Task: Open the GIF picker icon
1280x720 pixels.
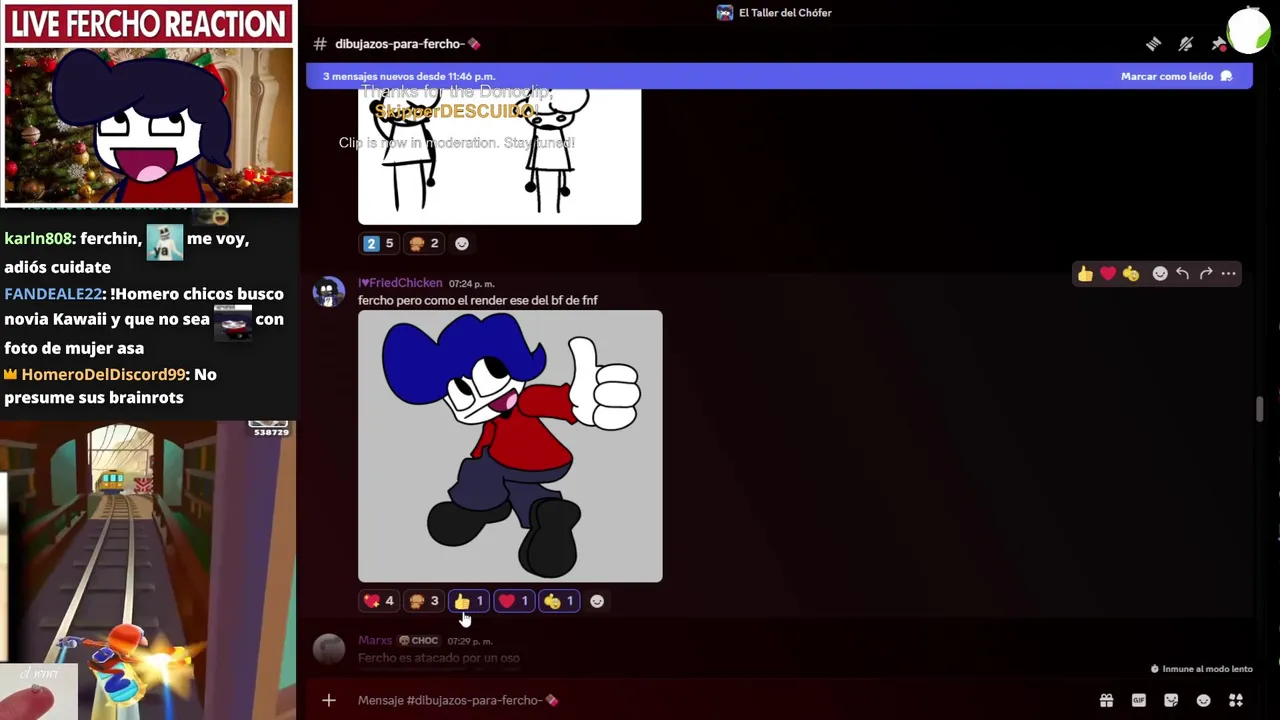Action: tap(1138, 700)
